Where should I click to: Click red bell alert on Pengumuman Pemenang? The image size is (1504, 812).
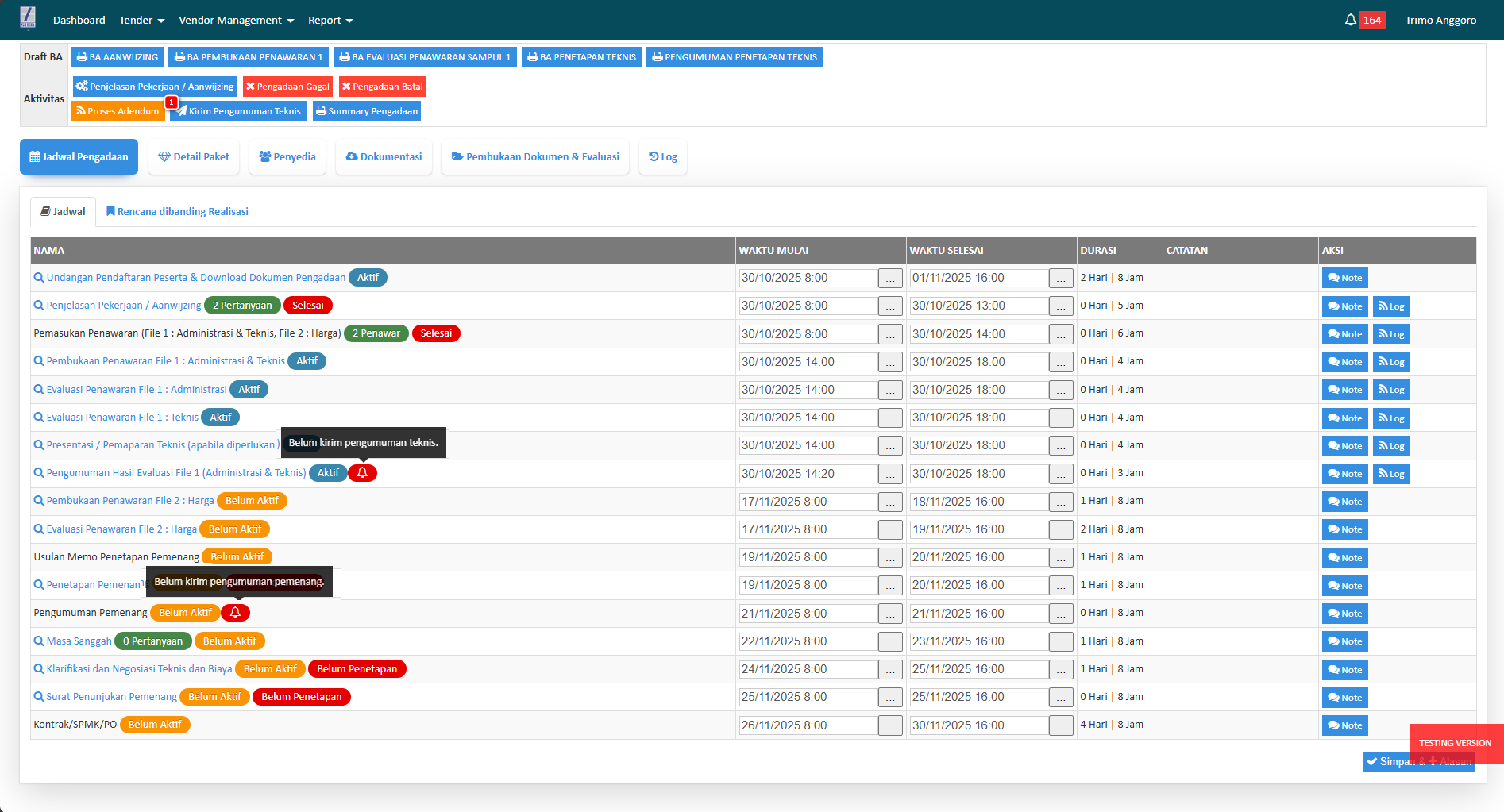(235, 613)
